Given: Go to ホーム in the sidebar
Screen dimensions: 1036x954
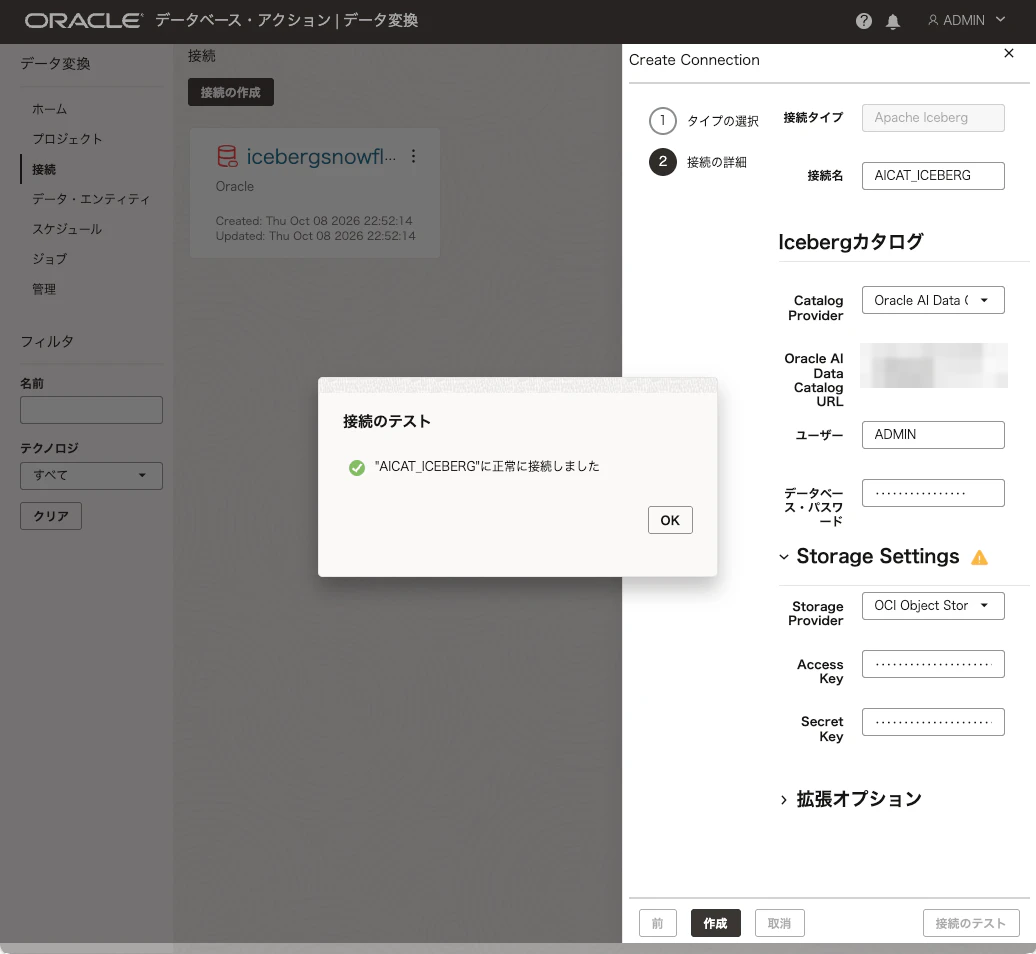Looking at the screenshot, I should click(50, 109).
